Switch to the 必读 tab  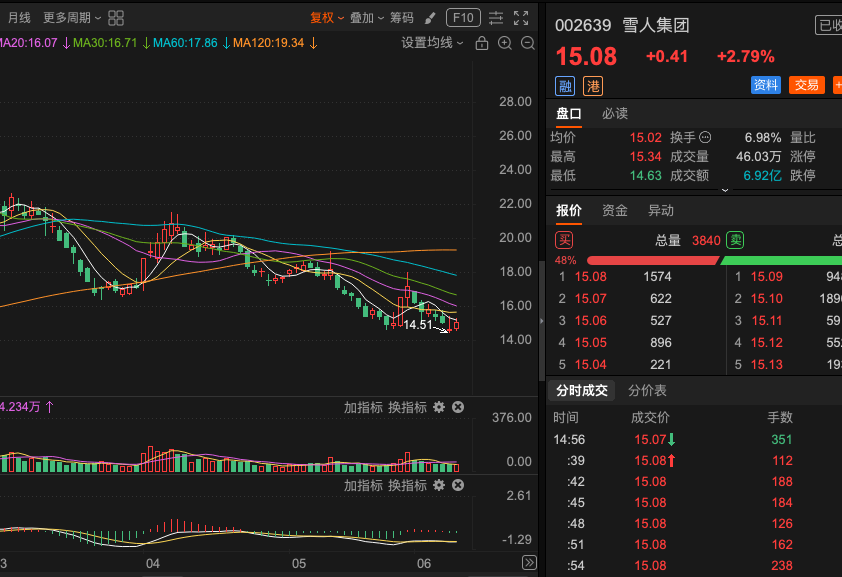(615, 114)
